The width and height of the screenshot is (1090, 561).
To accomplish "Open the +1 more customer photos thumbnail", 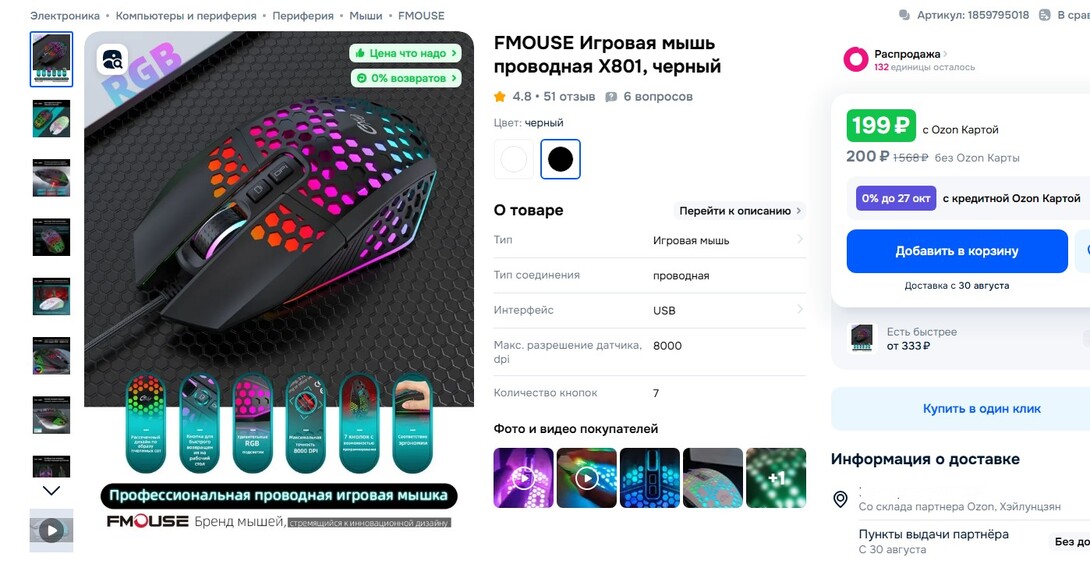I will (776, 478).
